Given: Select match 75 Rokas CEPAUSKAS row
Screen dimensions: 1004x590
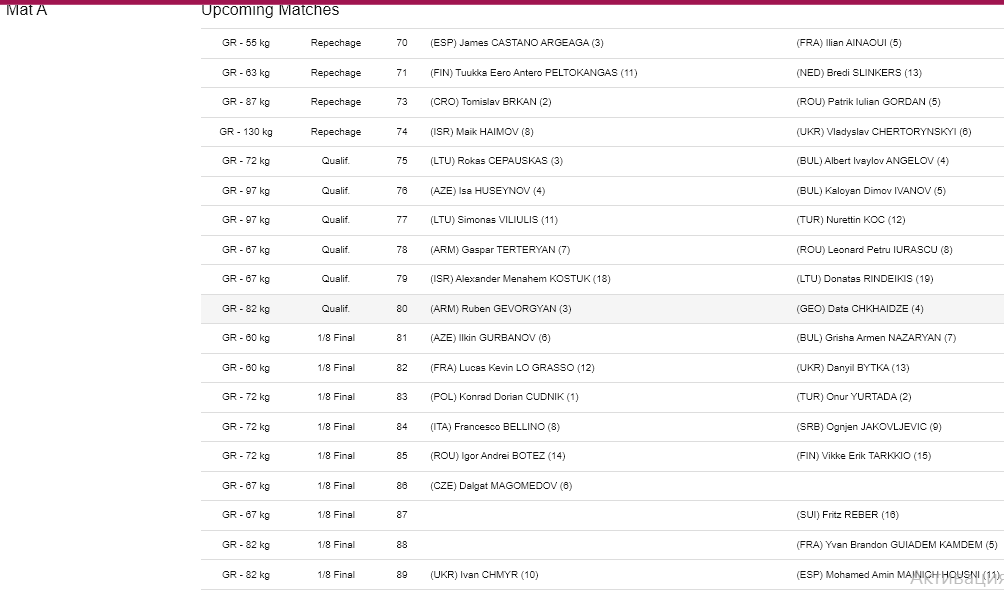Looking at the screenshot, I should click(x=602, y=161).
